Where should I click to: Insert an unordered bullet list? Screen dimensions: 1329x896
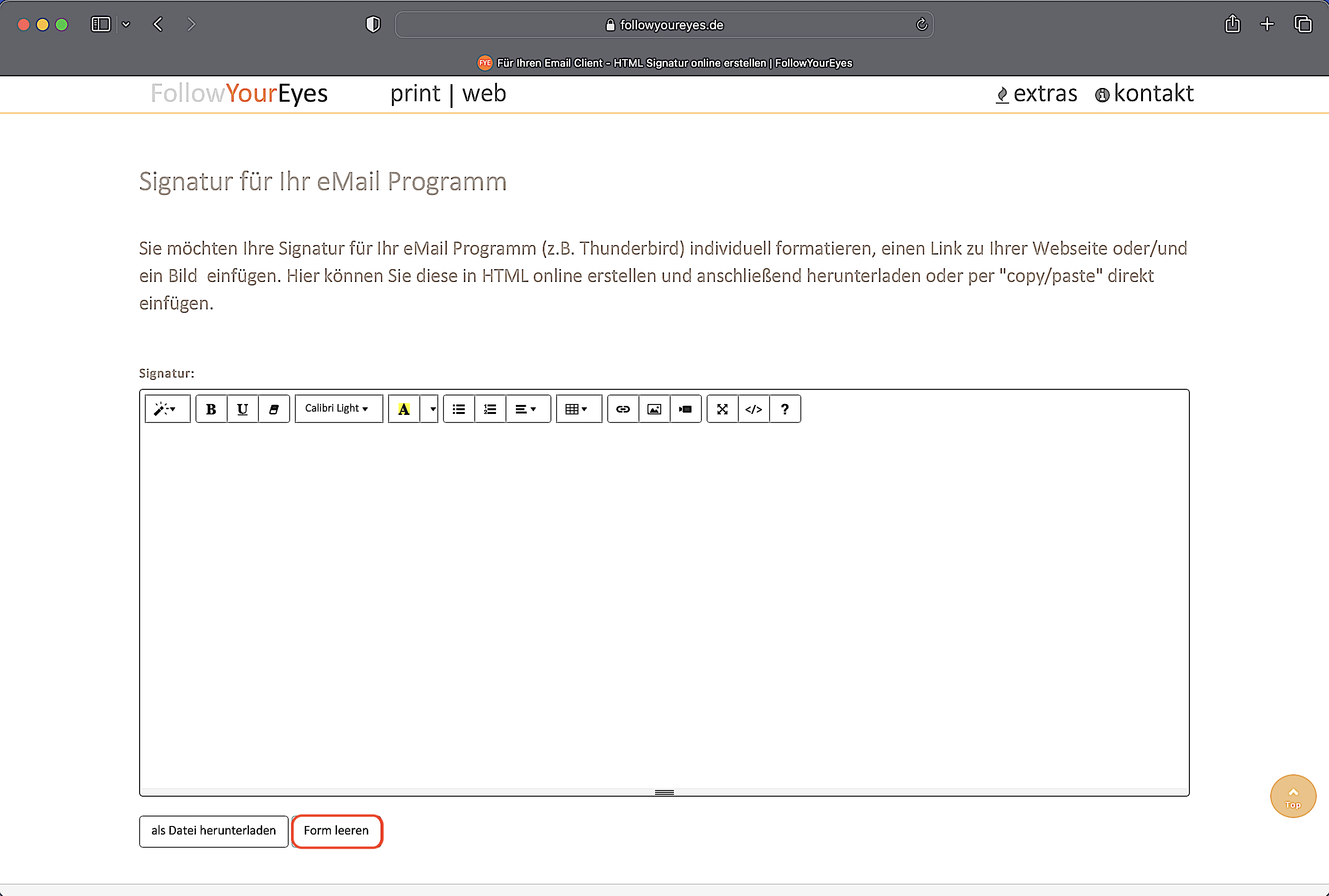[x=459, y=409]
